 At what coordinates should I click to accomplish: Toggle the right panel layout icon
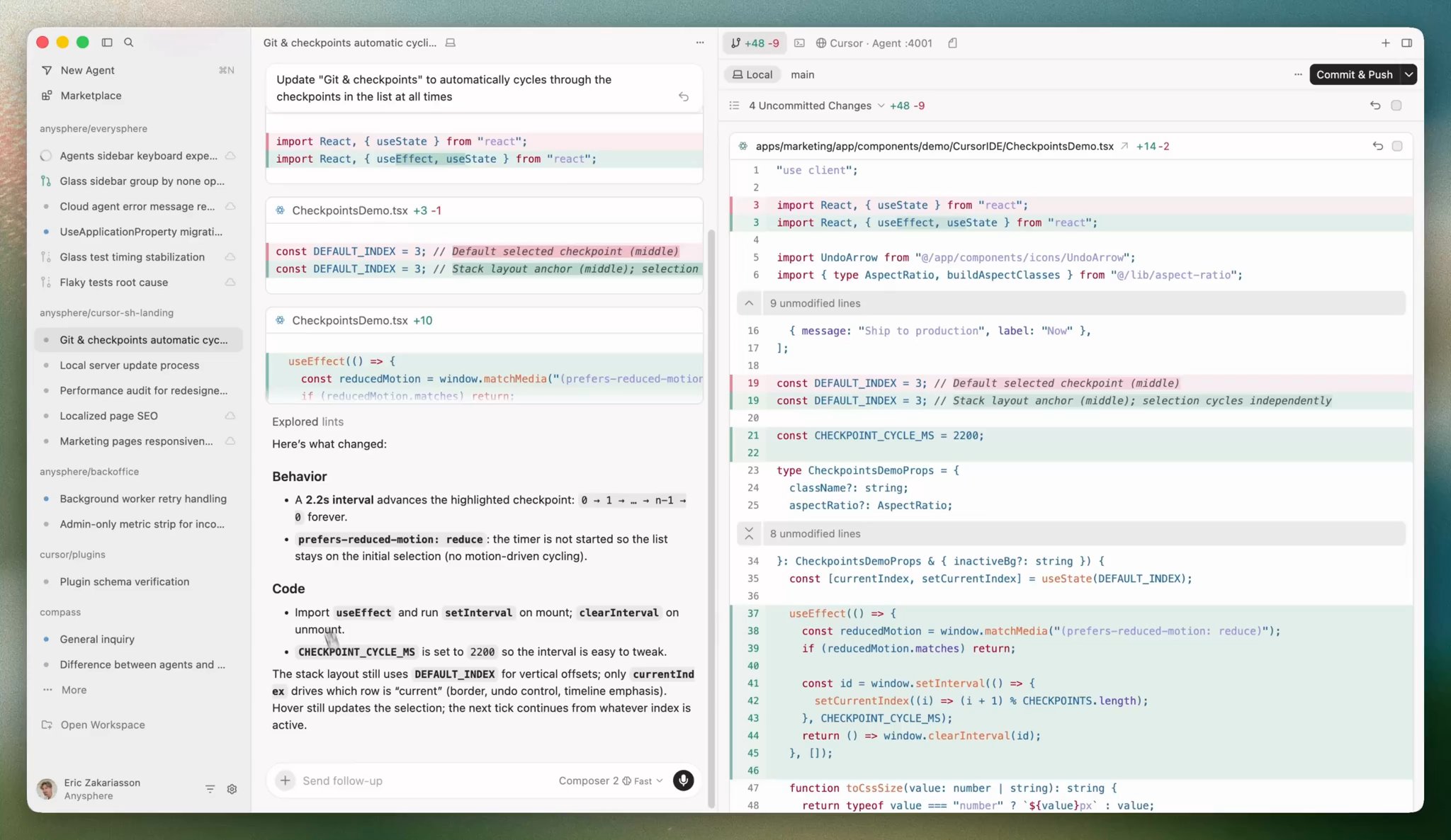(x=1406, y=43)
